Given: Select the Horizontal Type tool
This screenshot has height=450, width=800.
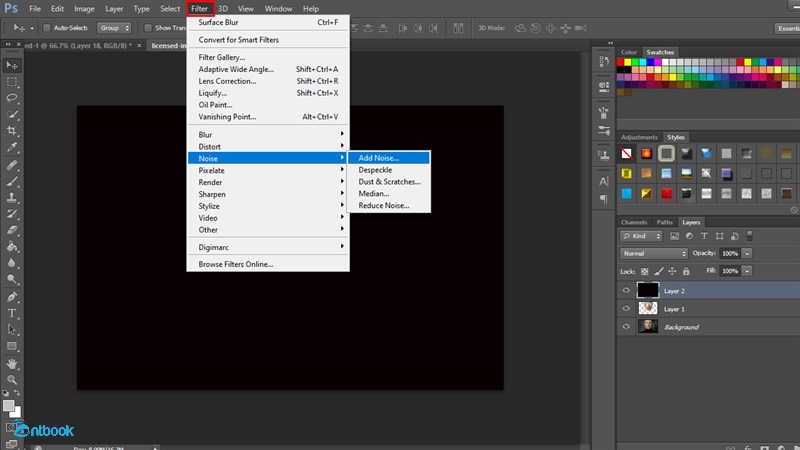Looking at the screenshot, I should coord(12,313).
